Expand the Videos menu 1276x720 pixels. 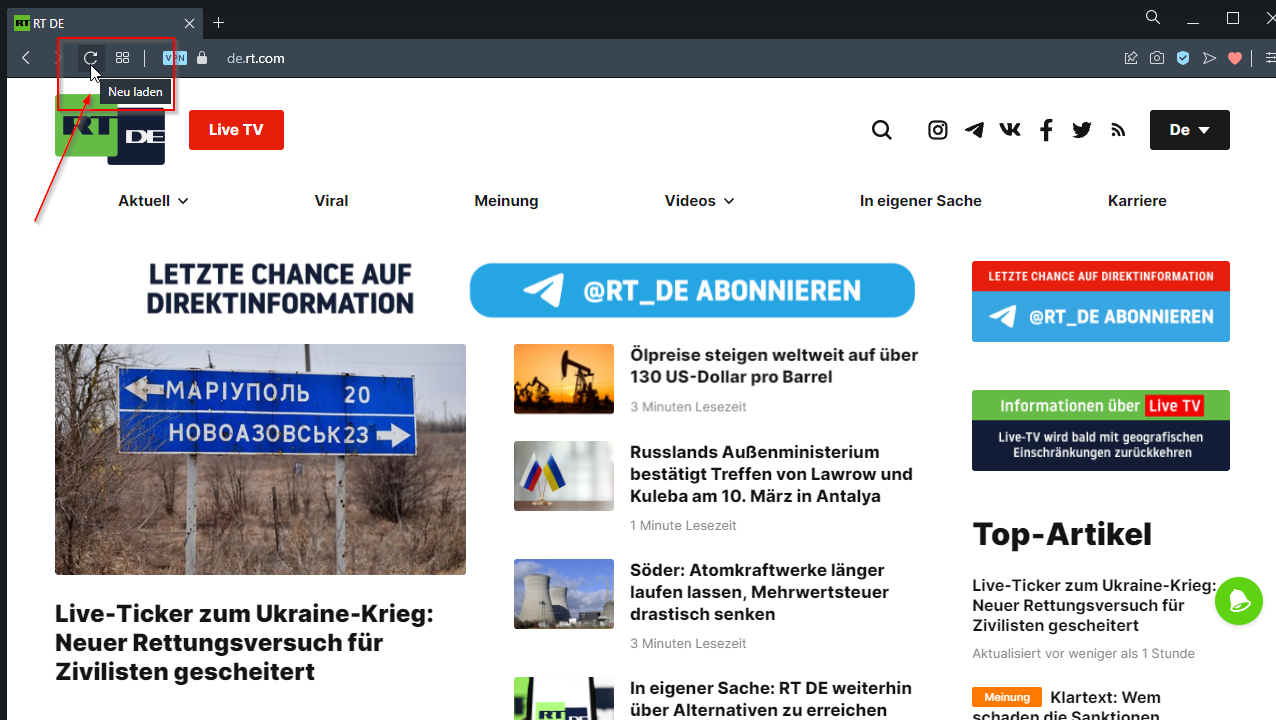(699, 201)
